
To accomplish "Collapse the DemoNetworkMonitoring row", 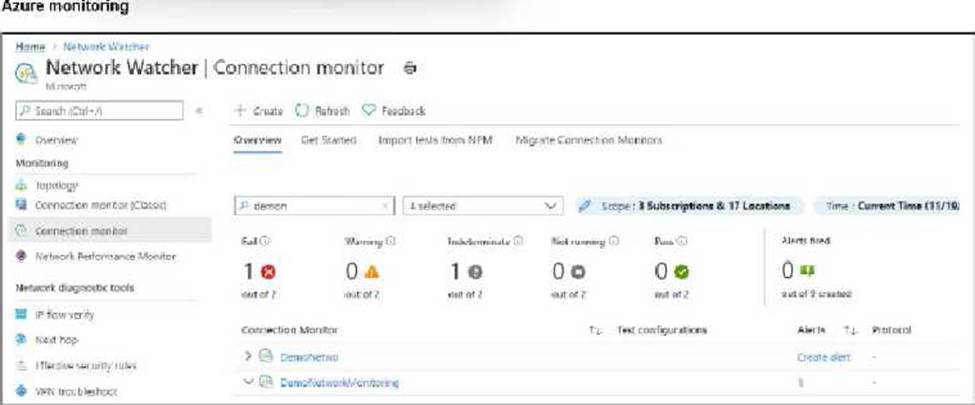I will tap(249, 382).
